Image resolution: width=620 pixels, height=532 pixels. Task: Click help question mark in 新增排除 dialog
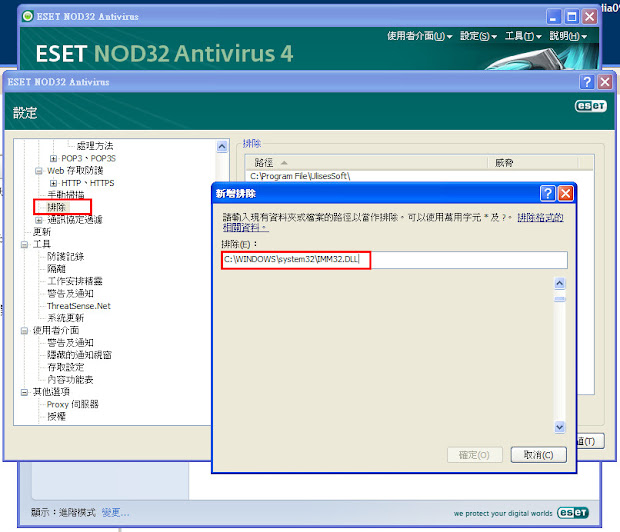(x=548, y=193)
